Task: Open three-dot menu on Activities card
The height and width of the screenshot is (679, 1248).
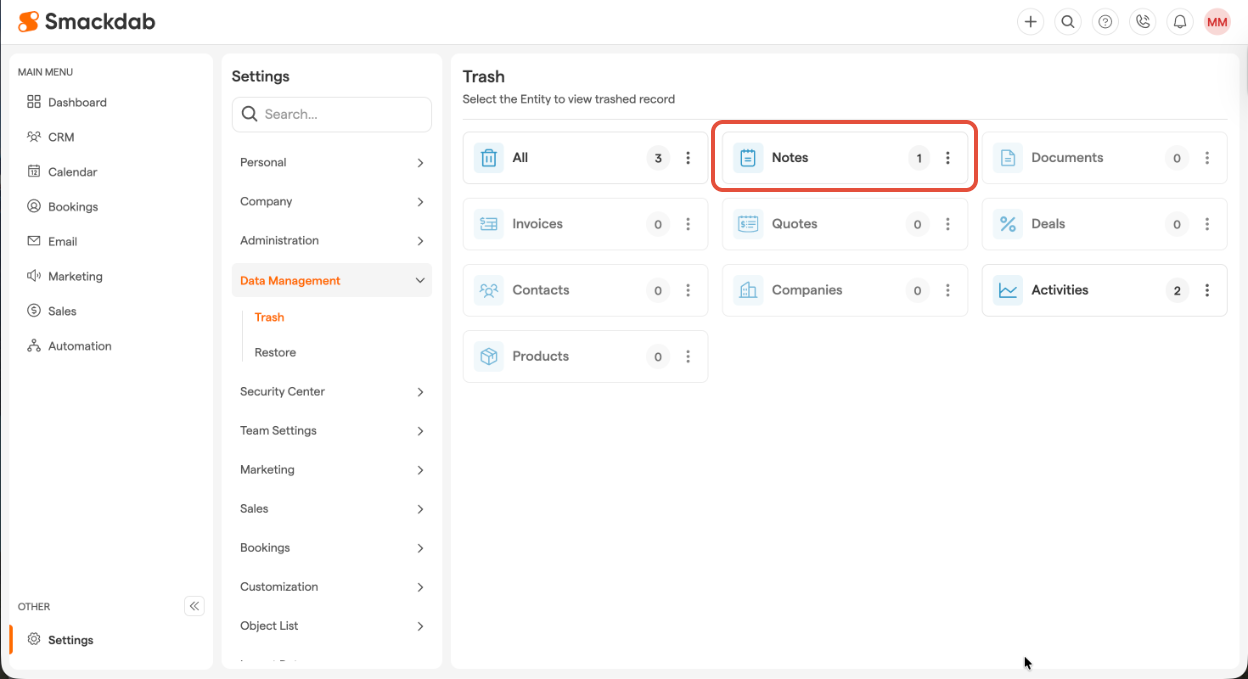Action: pyautogui.click(x=1207, y=290)
